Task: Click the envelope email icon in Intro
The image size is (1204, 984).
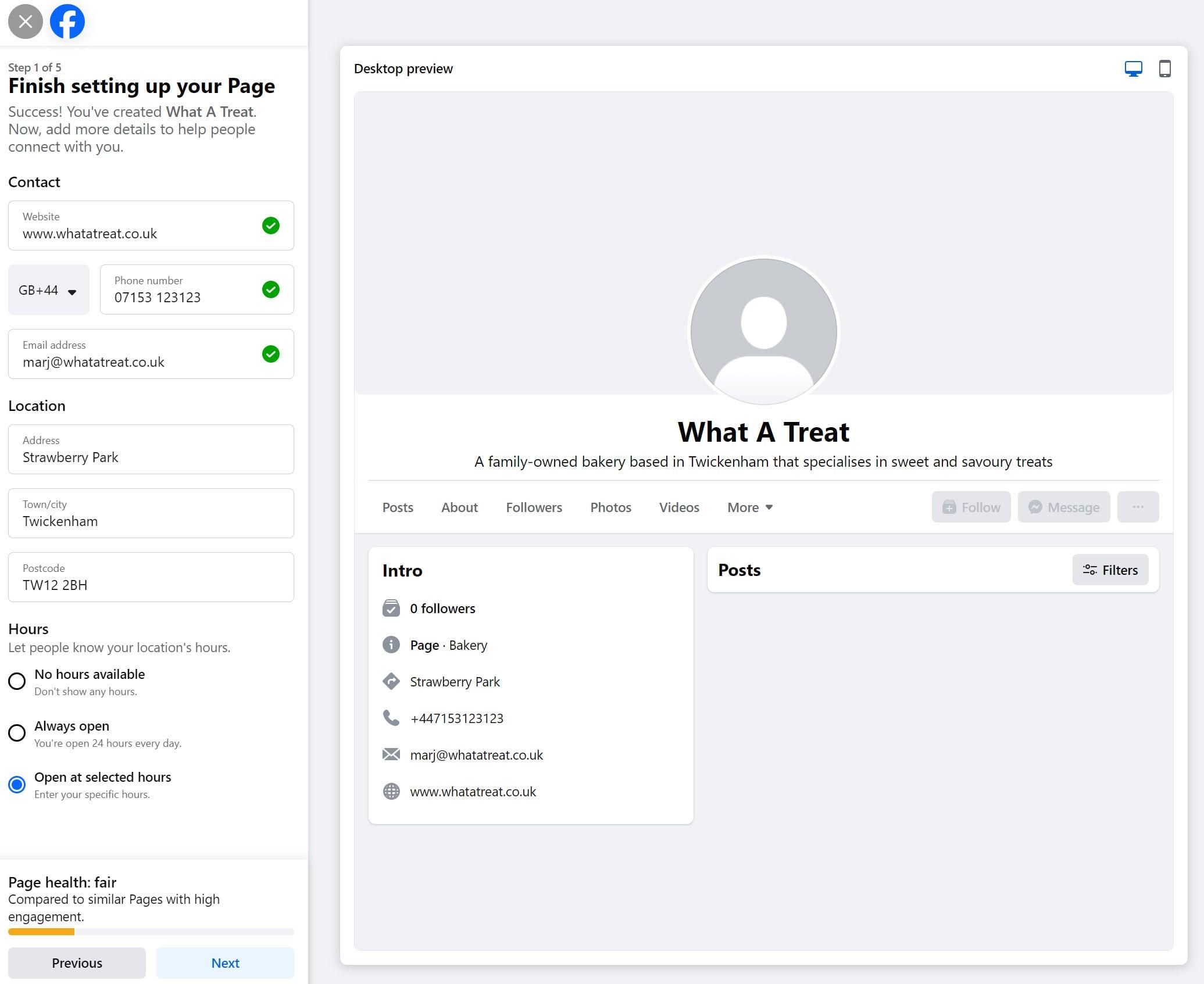Action: 391,754
